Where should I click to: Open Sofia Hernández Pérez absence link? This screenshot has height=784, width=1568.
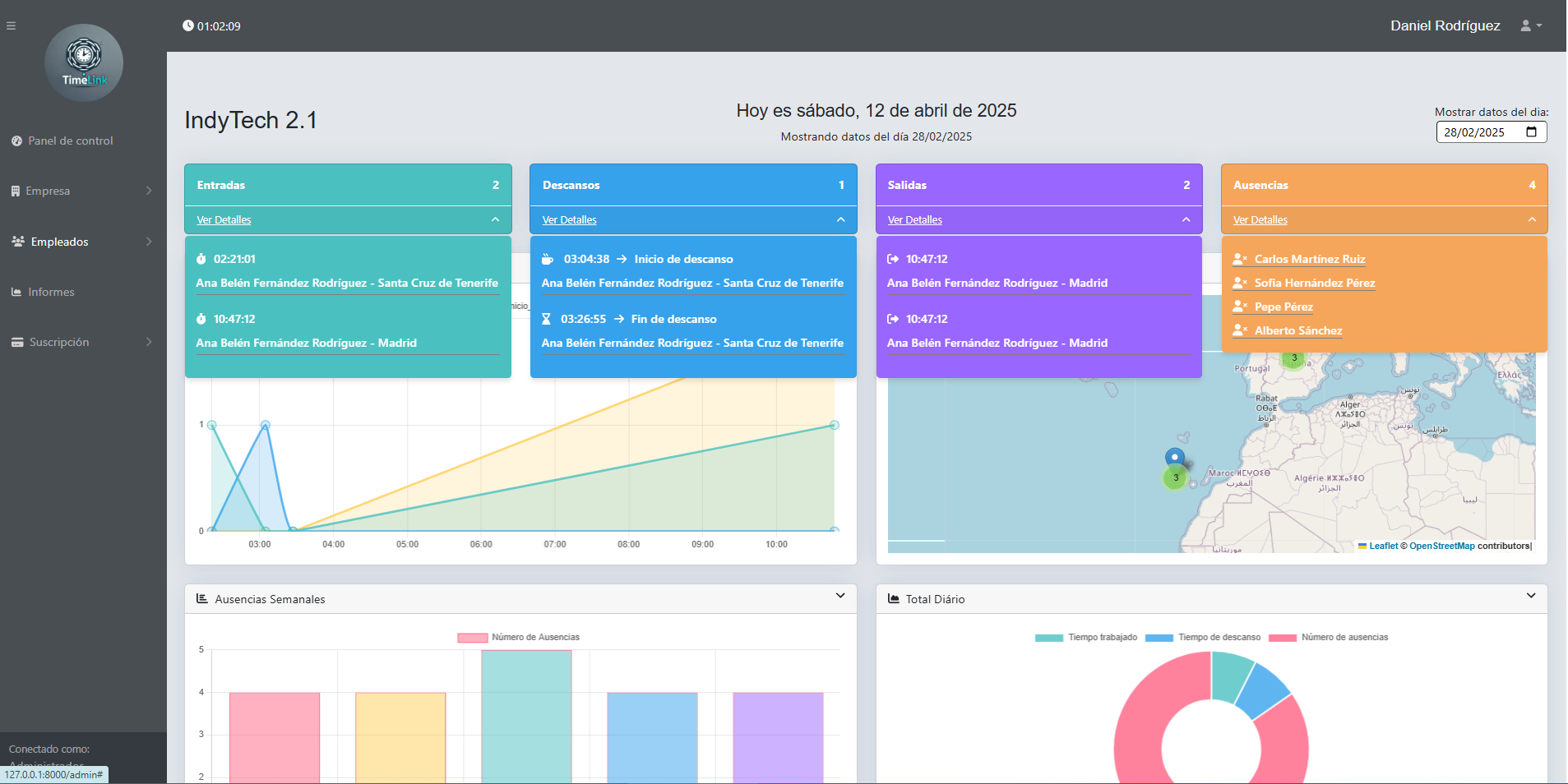tap(1315, 283)
